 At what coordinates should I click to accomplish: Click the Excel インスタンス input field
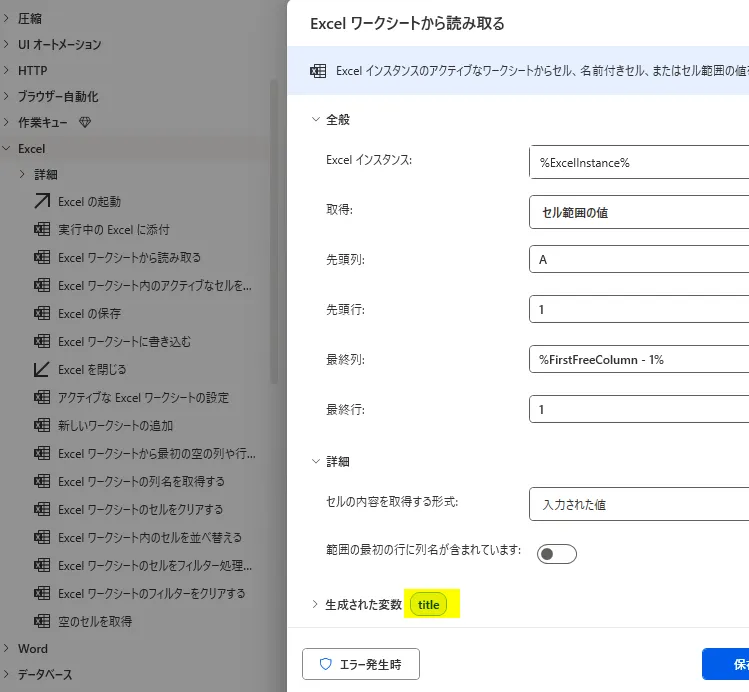[638, 162]
